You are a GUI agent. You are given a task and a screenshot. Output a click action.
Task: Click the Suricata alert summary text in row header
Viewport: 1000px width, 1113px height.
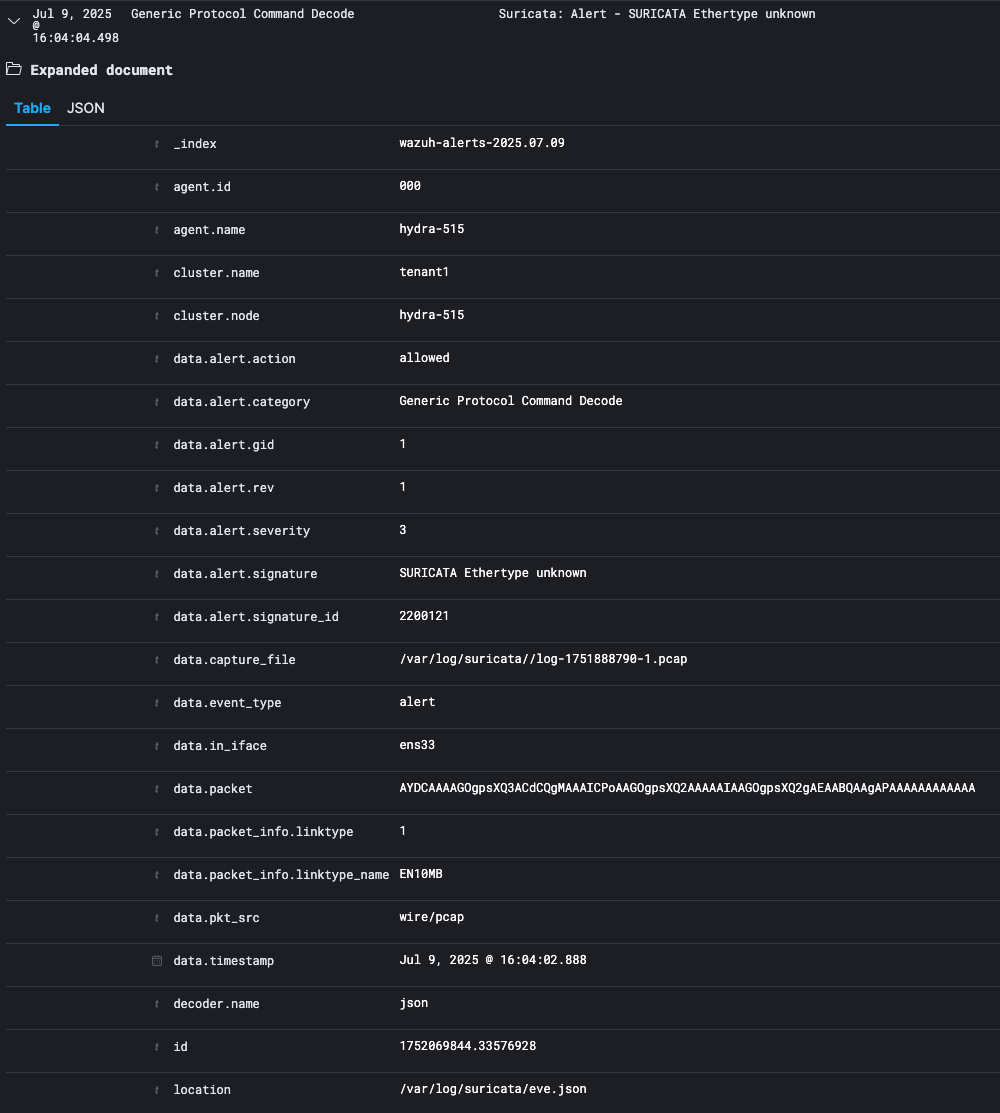coord(656,14)
